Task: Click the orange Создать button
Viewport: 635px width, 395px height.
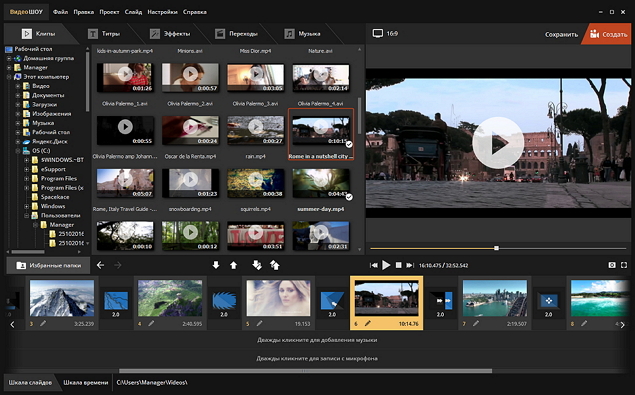Action: tap(608, 34)
